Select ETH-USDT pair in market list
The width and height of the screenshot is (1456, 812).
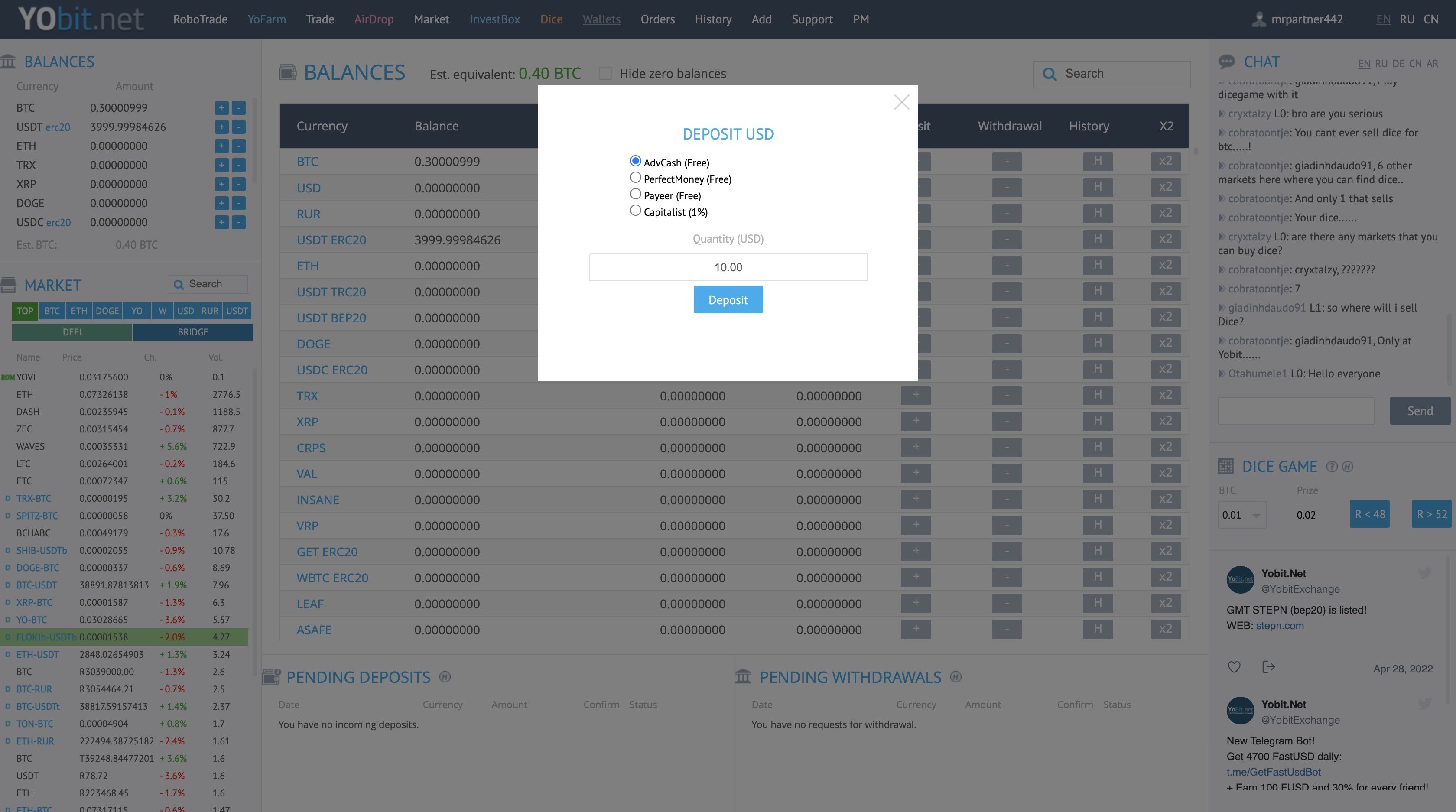[37, 654]
